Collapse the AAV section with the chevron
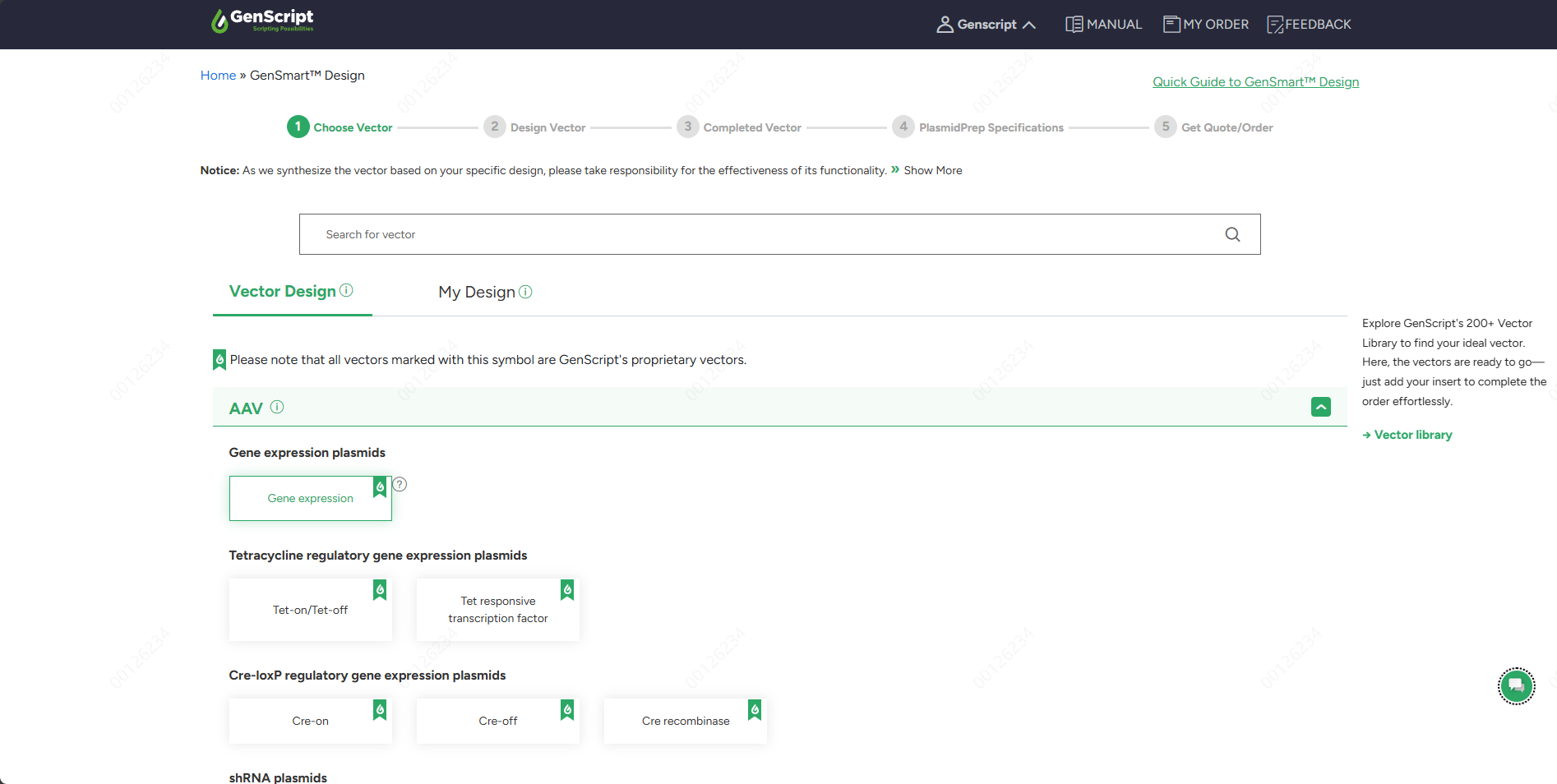This screenshot has width=1557, height=784. pyautogui.click(x=1320, y=407)
